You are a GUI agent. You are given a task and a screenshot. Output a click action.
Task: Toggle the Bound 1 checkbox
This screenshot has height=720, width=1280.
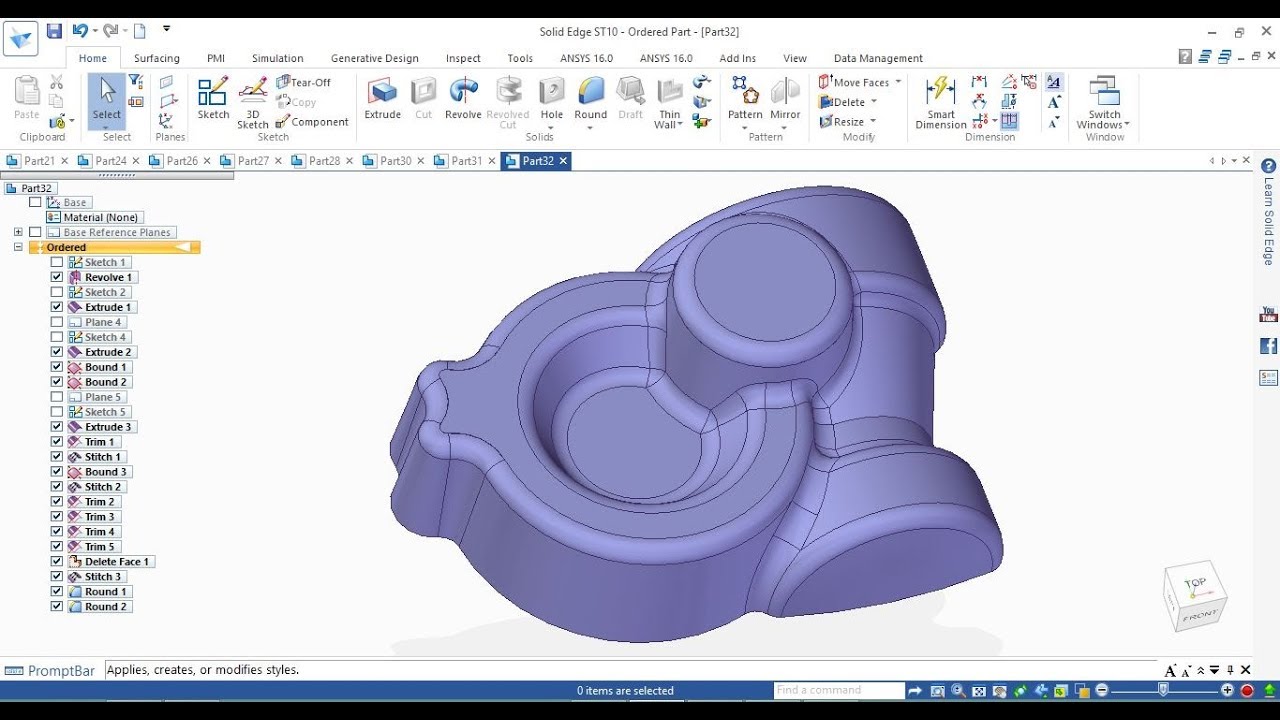pyautogui.click(x=57, y=367)
